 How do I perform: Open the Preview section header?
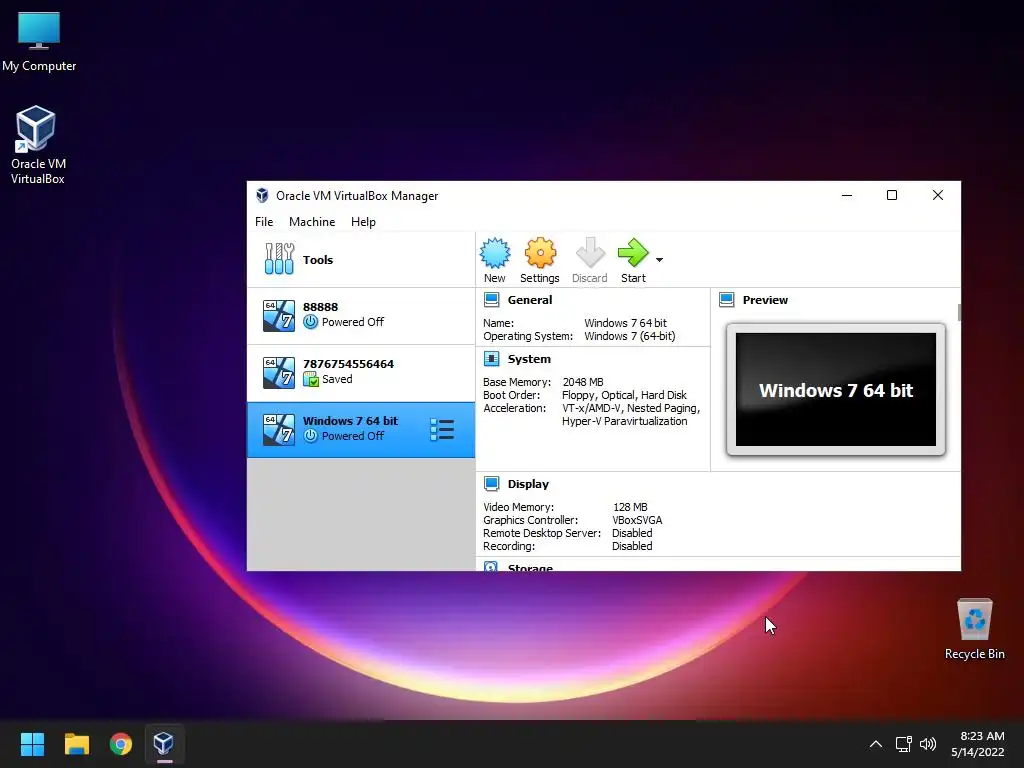coord(765,300)
